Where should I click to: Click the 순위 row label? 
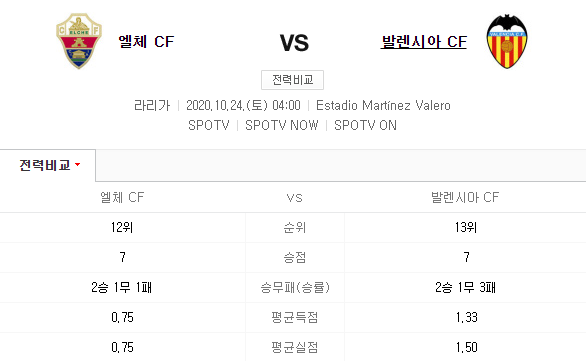coord(294,227)
